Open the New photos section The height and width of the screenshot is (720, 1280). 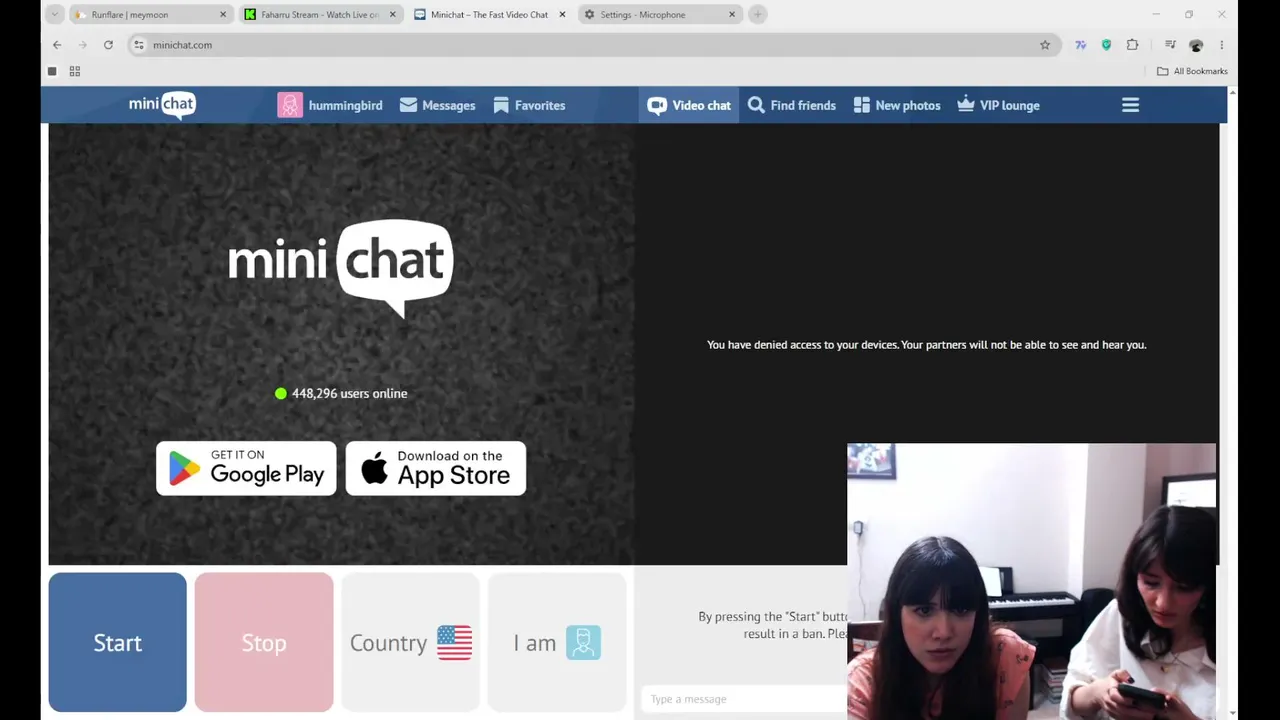coord(897,105)
